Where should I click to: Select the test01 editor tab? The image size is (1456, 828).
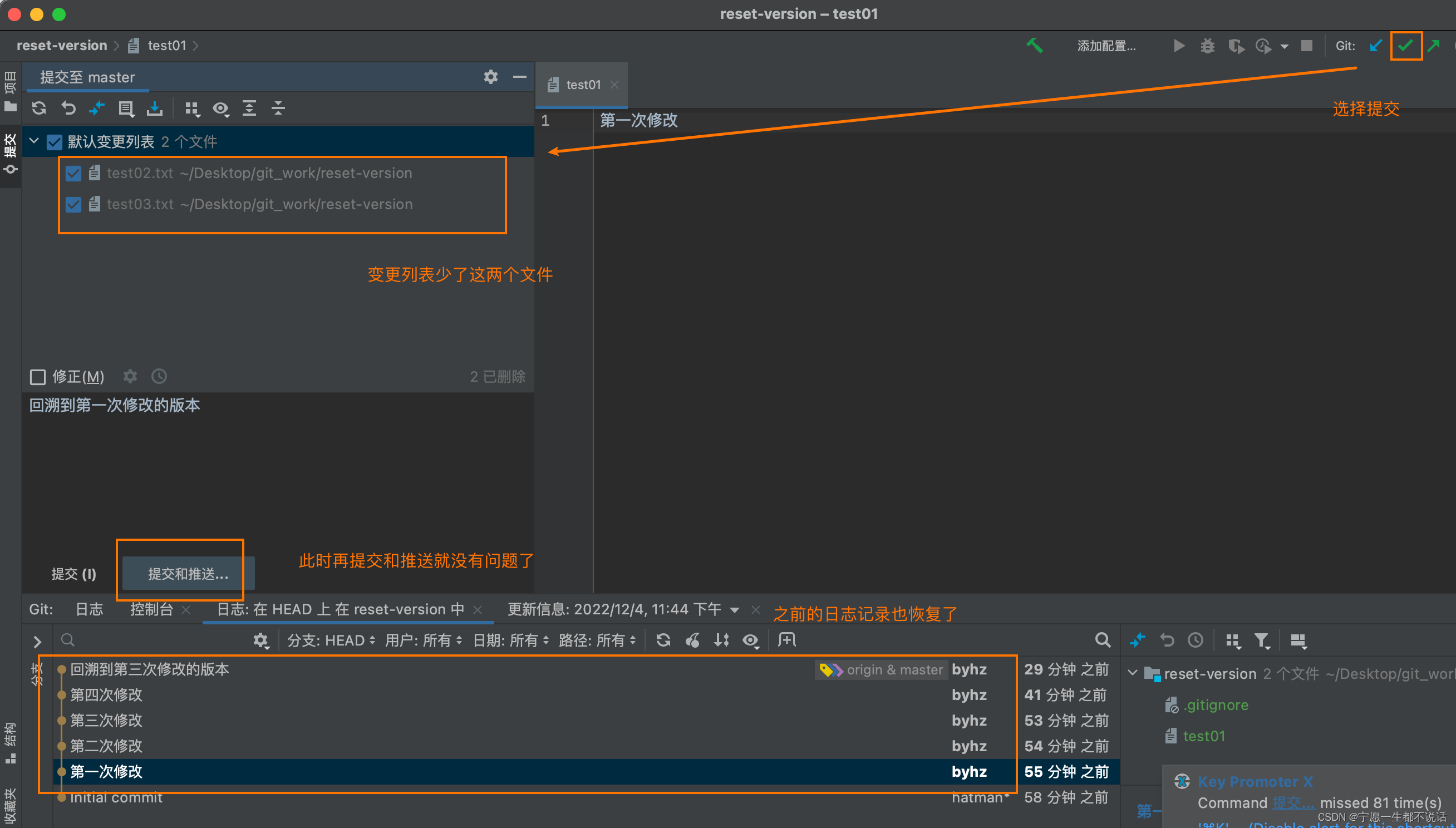pos(582,85)
